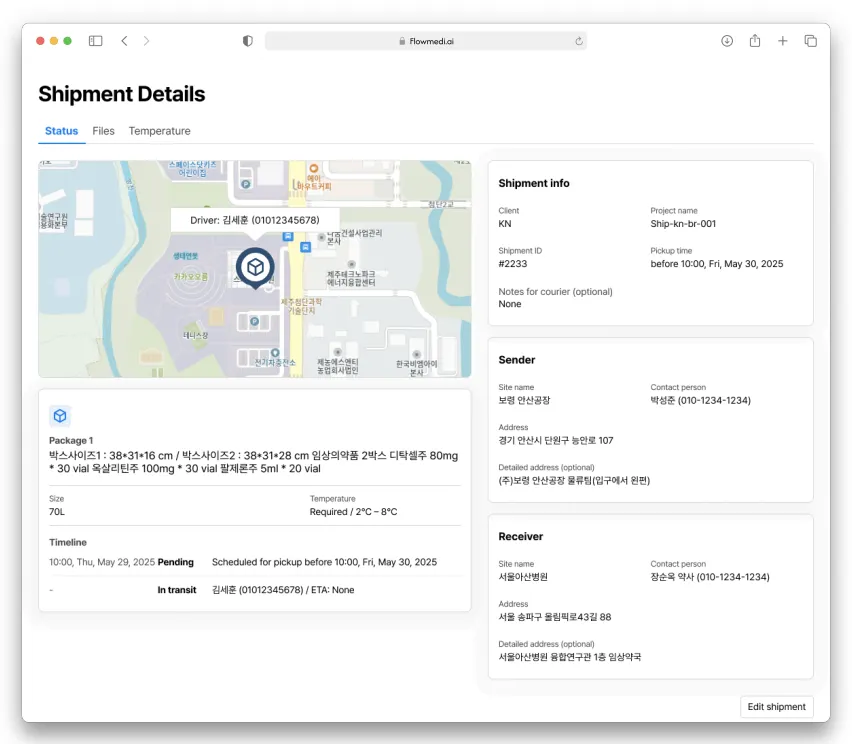Click the blue bus stop icon on map
Image resolution: width=852 pixels, height=744 pixels.
[x=288, y=237]
